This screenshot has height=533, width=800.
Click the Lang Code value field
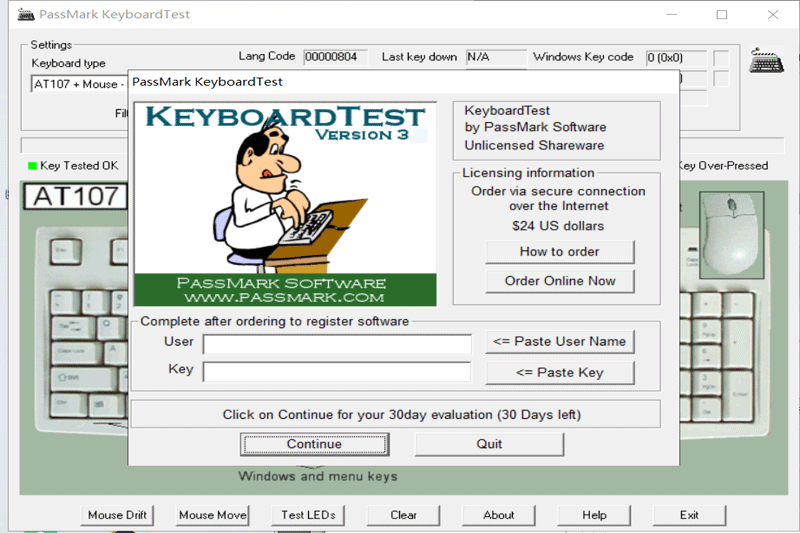coord(335,57)
